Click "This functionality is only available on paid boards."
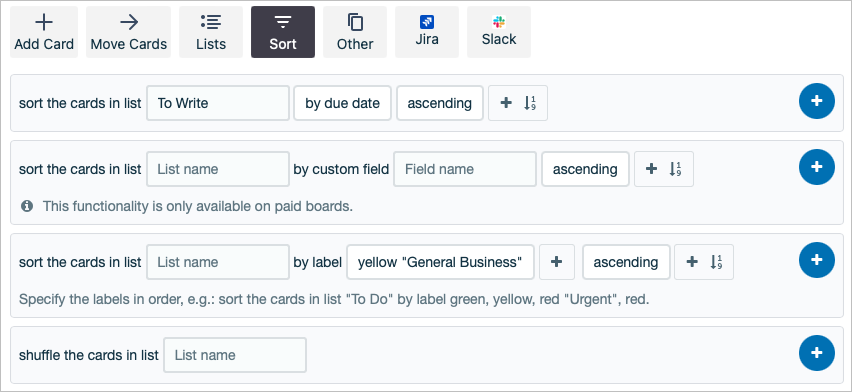The height and width of the screenshot is (392, 852). point(198,207)
